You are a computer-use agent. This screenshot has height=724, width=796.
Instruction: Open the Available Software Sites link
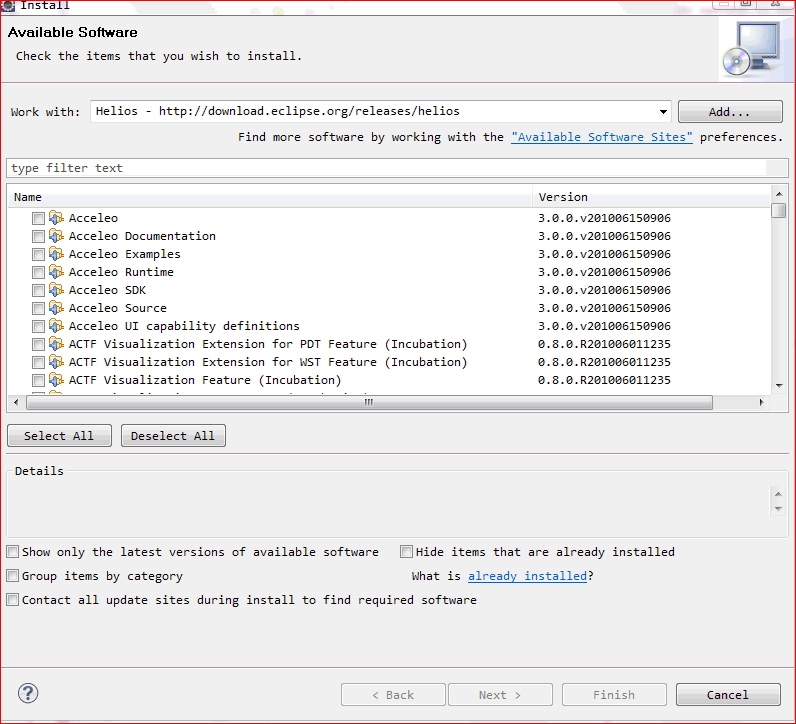[602, 137]
